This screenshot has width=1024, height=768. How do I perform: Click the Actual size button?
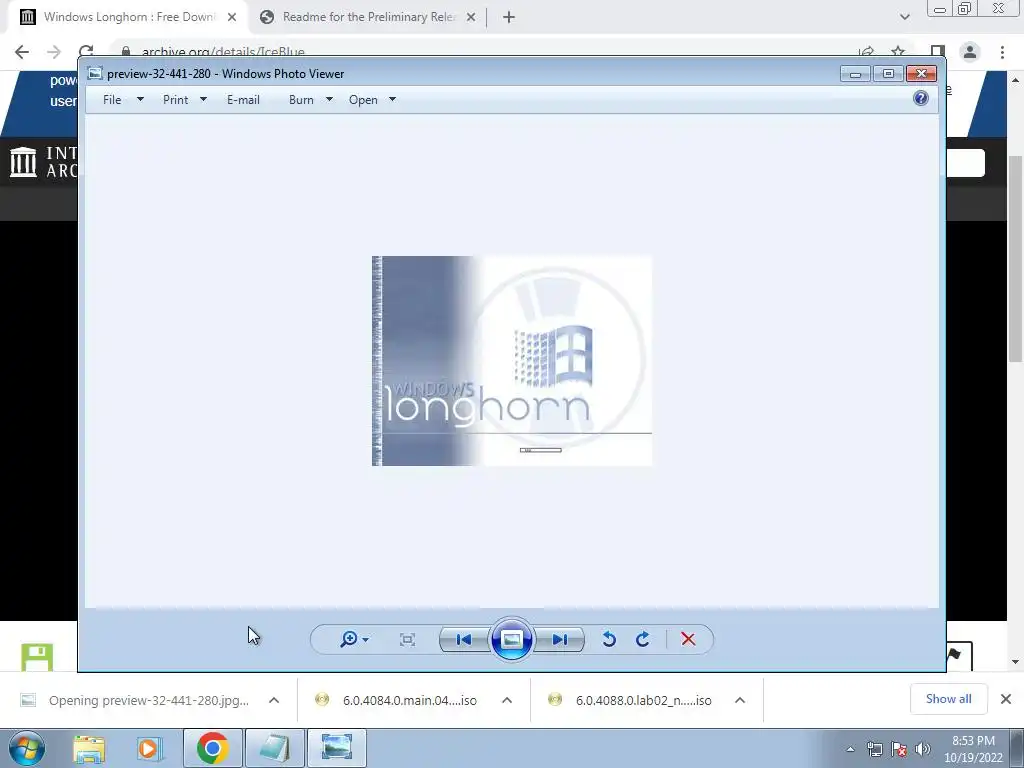tap(407, 639)
